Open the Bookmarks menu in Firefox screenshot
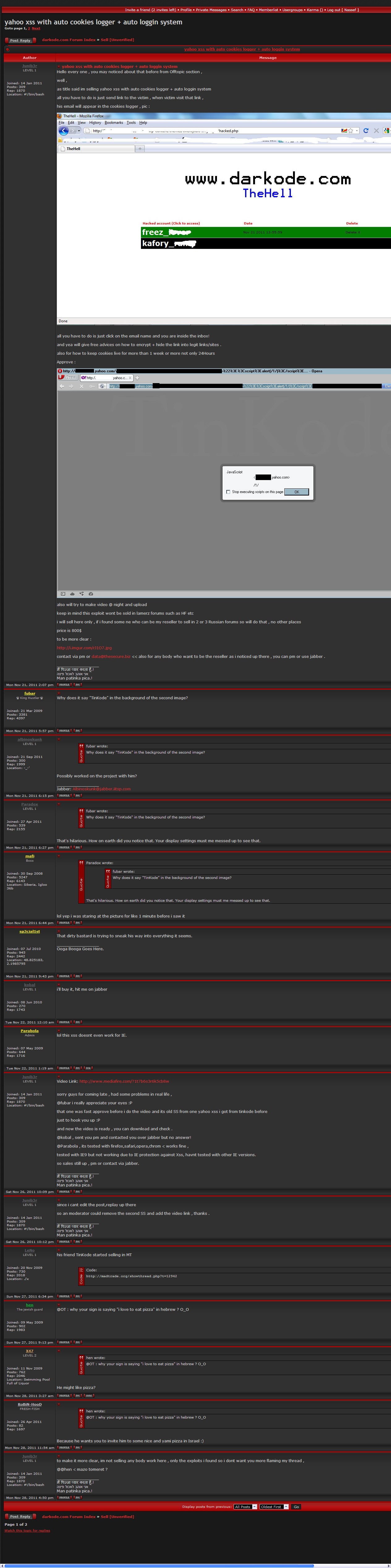 point(113,122)
